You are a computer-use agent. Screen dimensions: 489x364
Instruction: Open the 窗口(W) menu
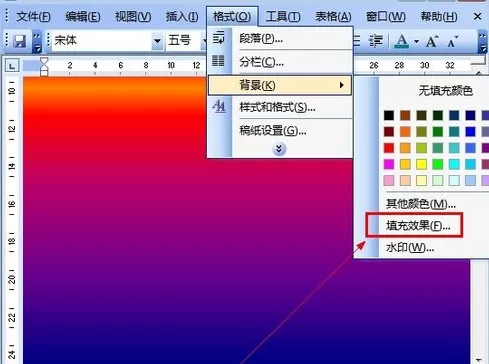(x=385, y=16)
